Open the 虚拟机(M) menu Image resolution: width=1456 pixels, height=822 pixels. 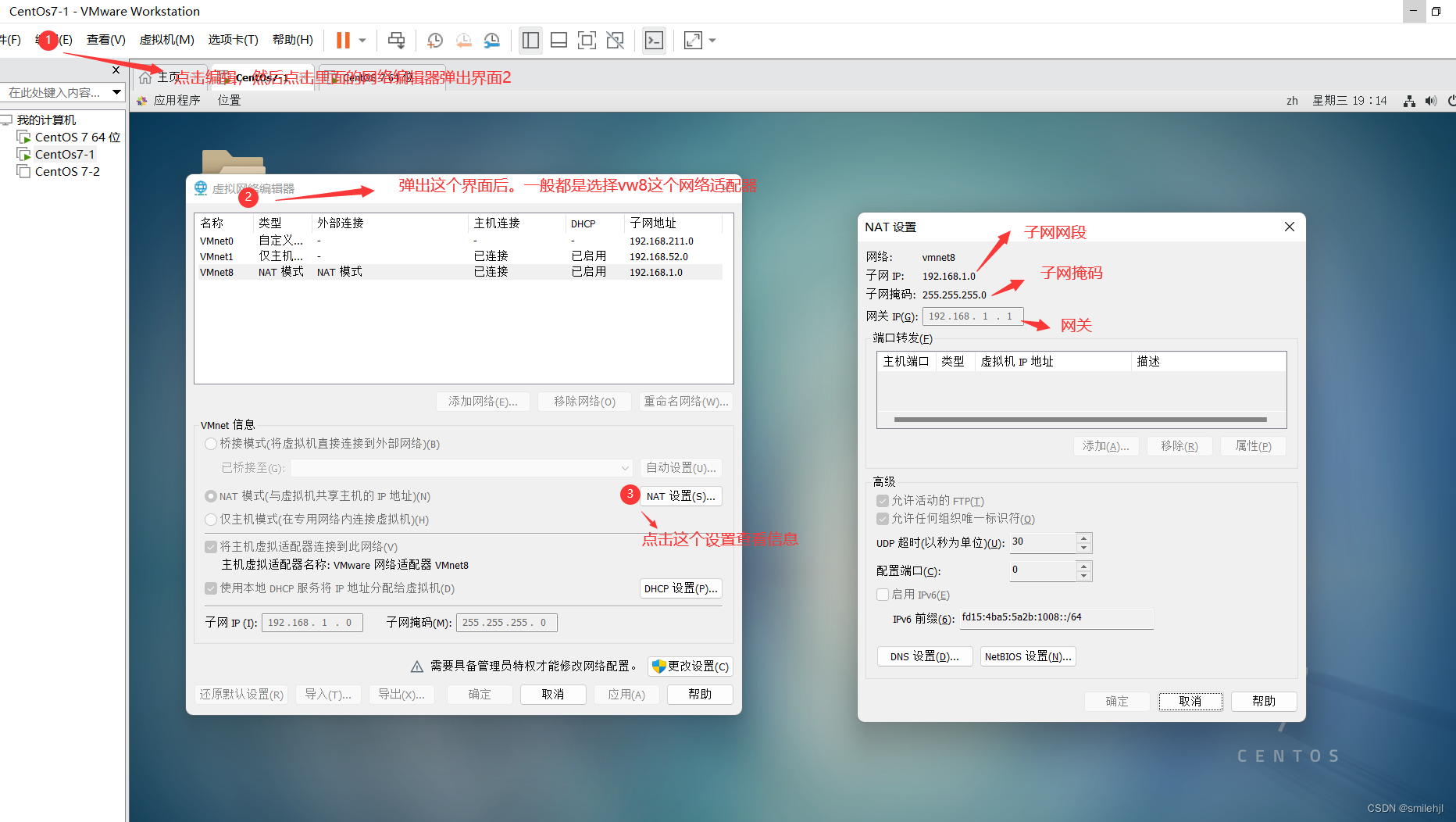point(166,40)
